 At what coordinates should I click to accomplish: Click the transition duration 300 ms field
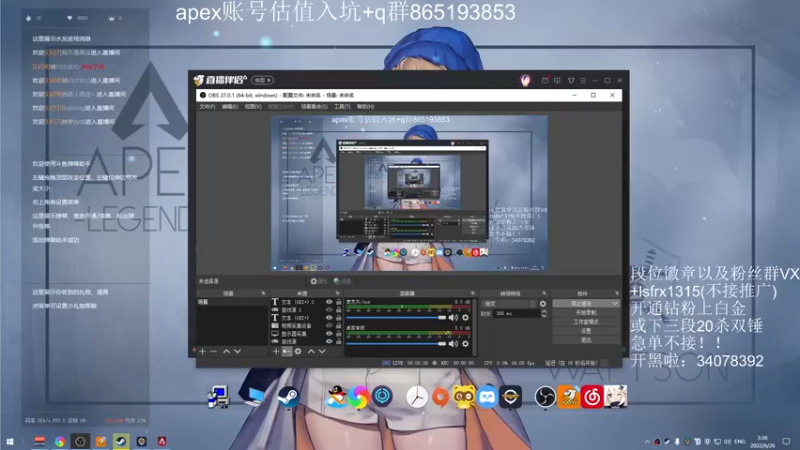(517, 314)
